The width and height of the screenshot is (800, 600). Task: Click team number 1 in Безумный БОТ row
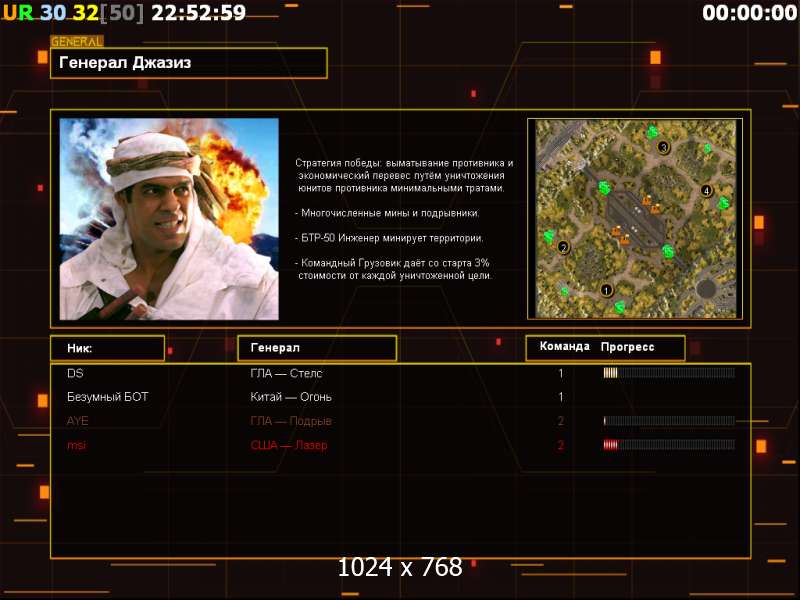[561, 397]
